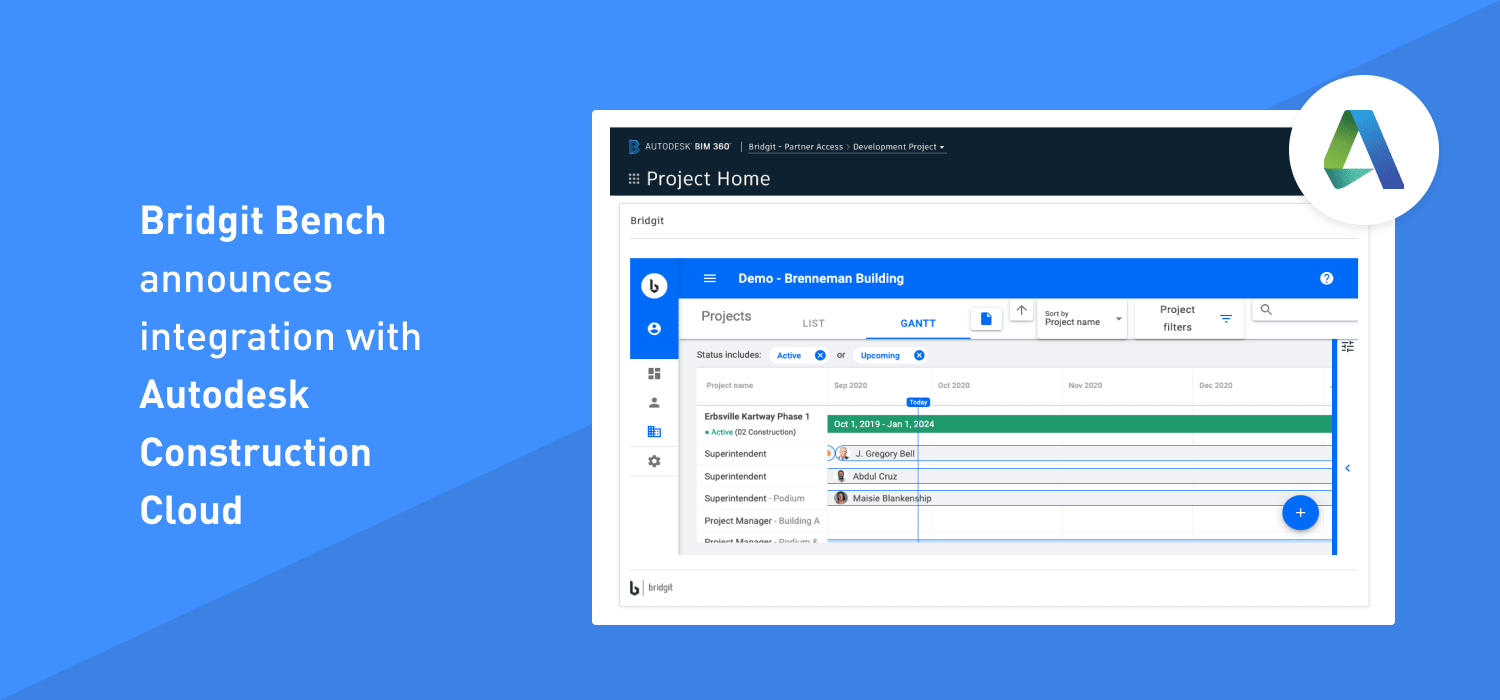Open the Sort by Project name dropdown
Image resolution: width=1500 pixels, height=700 pixels.
click(x=1082, y=319)
